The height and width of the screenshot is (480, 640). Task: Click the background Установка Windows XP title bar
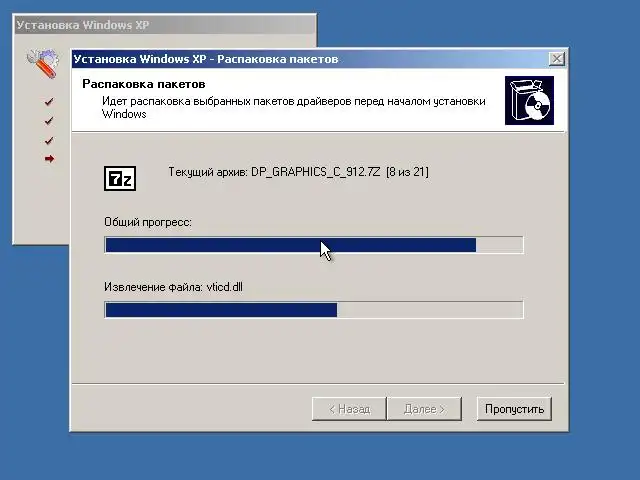click(165, 25)
